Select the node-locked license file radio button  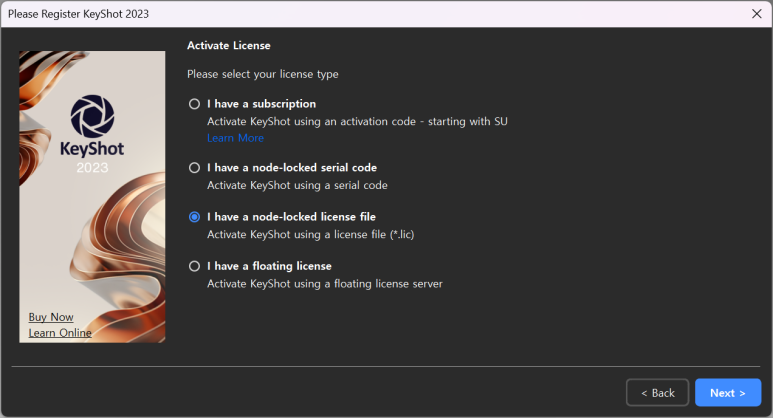194,217
